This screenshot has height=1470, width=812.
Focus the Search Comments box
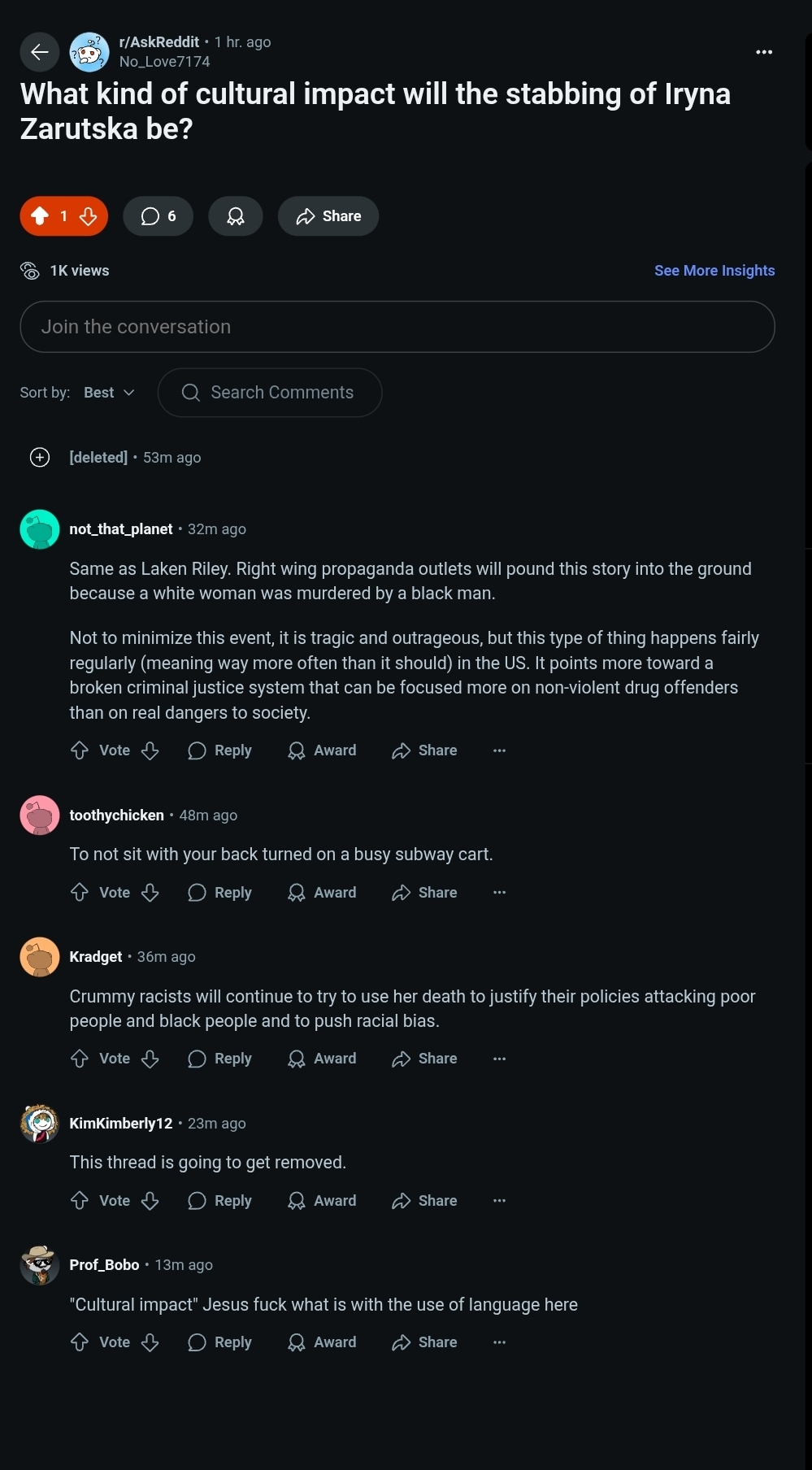coord(270,393)
